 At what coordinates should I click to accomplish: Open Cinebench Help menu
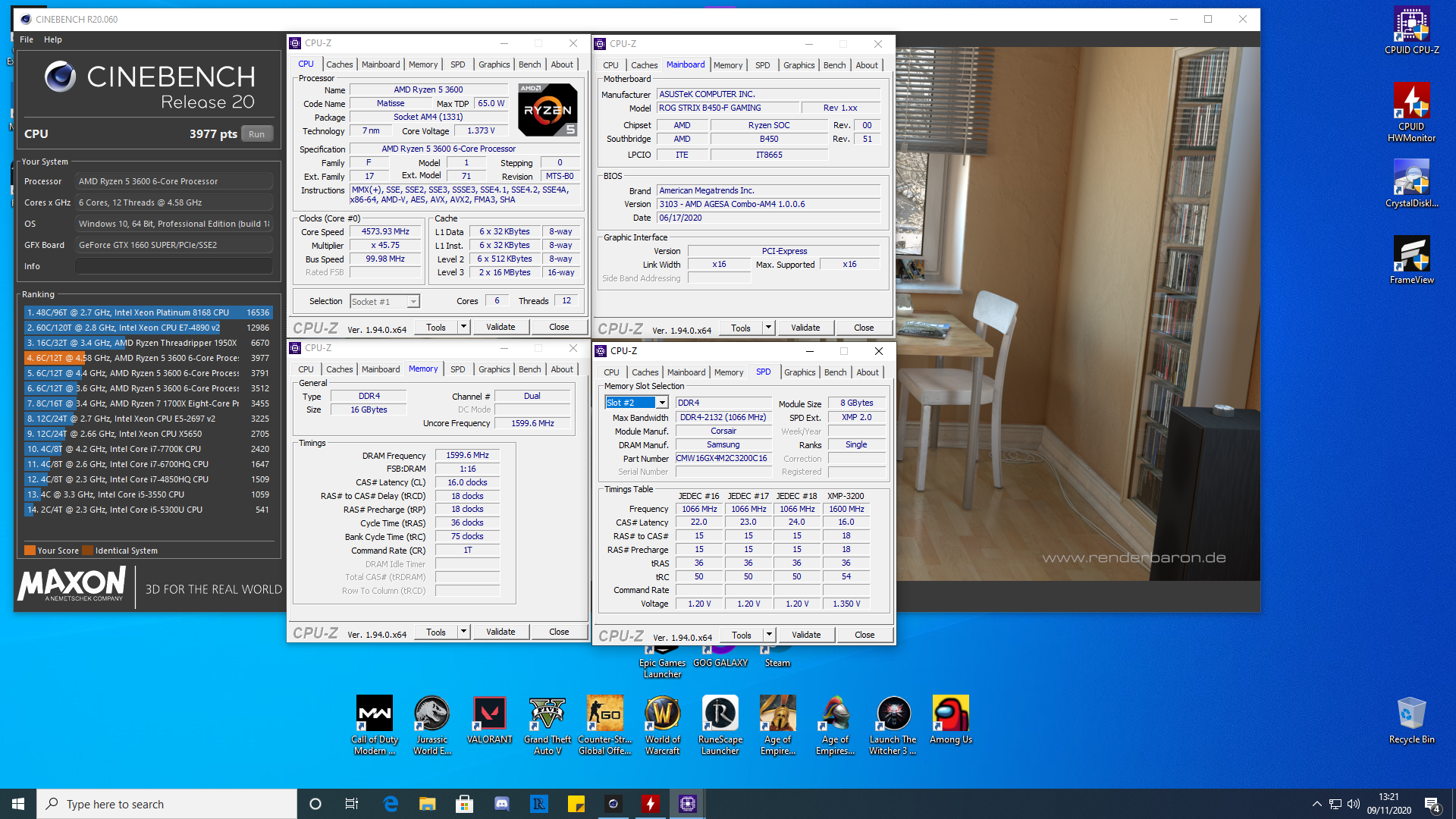point(53,39)
